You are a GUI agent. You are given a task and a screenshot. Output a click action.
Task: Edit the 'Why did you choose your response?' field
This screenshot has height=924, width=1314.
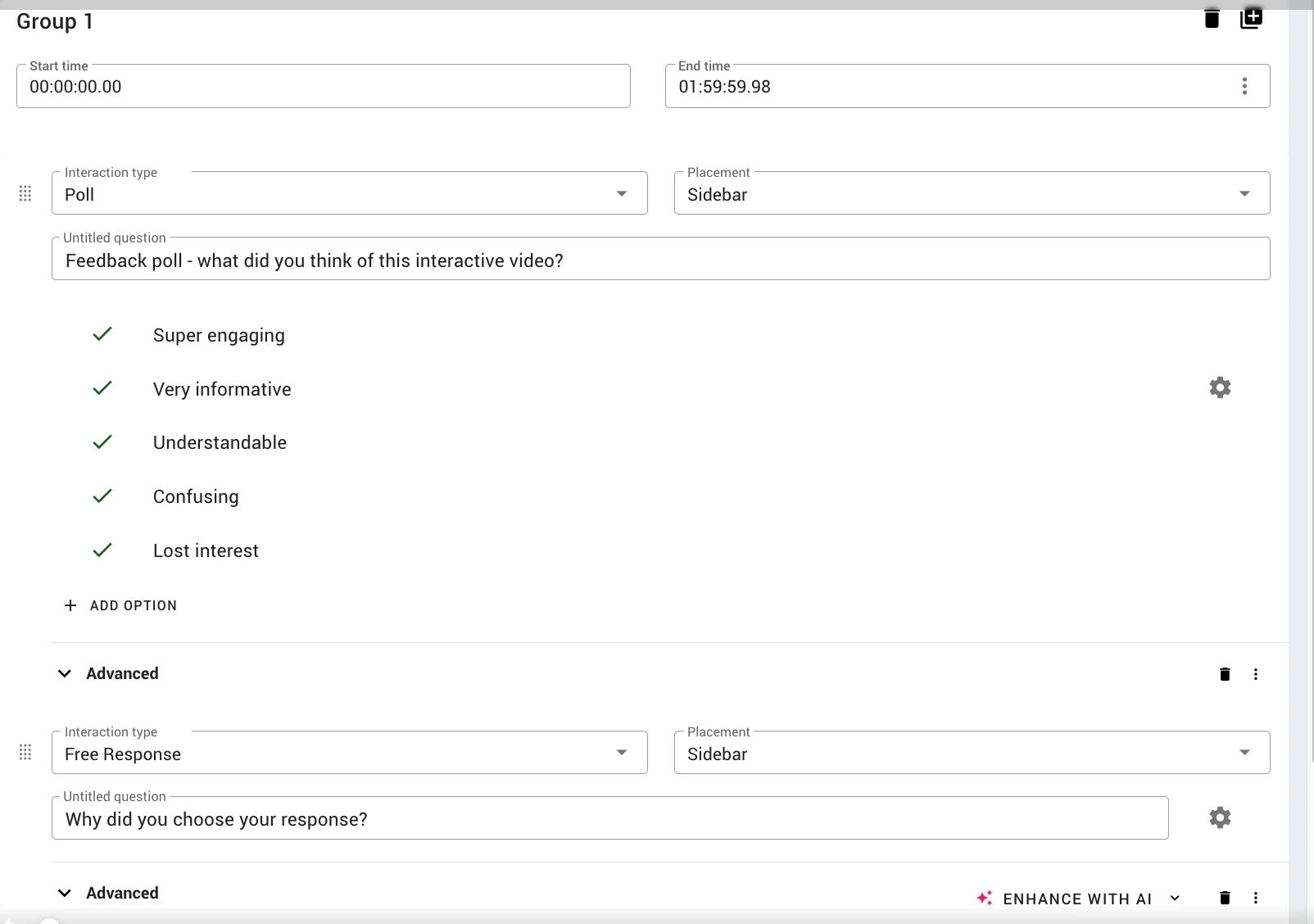610,818
